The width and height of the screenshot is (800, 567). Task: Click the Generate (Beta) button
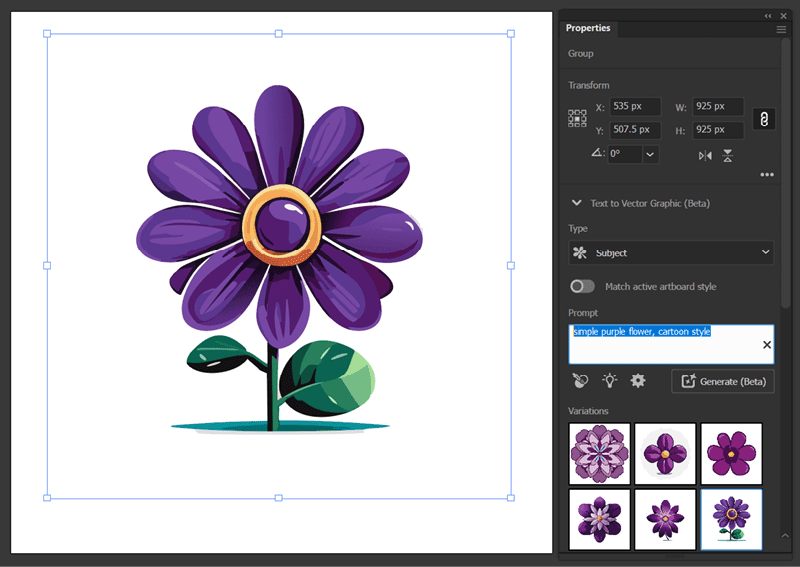point(722,381)
